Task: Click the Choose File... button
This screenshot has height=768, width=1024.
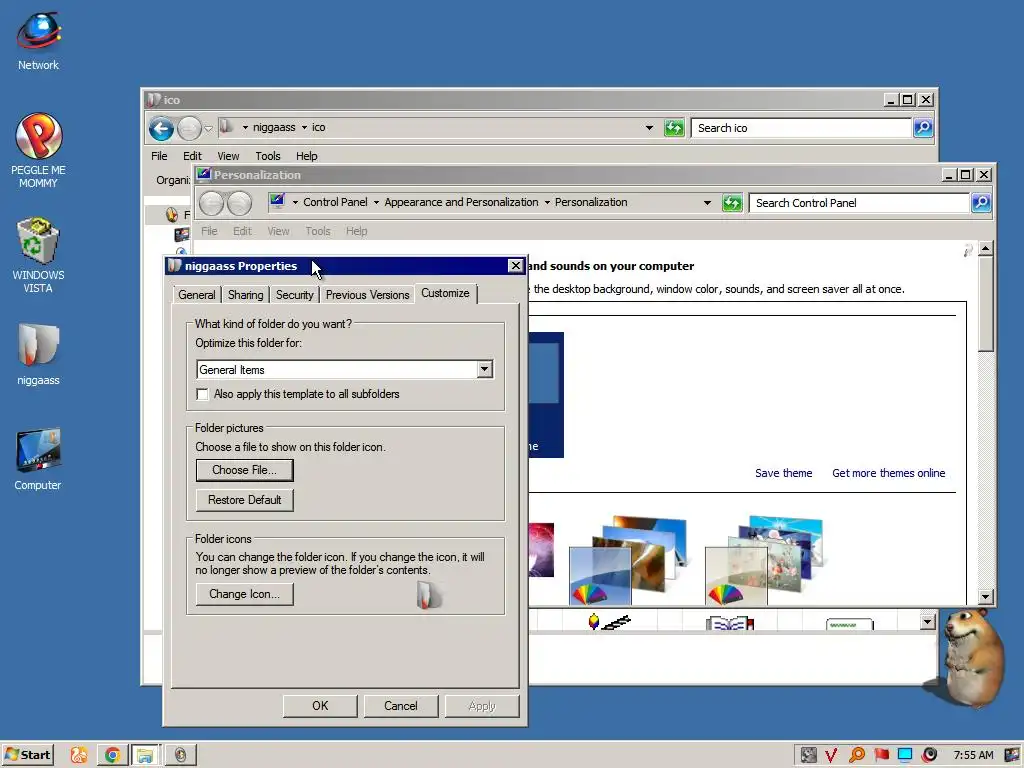Action: [244, 470]
